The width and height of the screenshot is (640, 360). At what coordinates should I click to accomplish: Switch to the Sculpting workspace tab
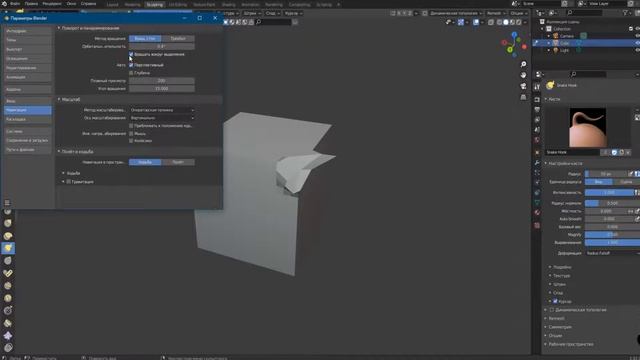(x=154, y=4)
